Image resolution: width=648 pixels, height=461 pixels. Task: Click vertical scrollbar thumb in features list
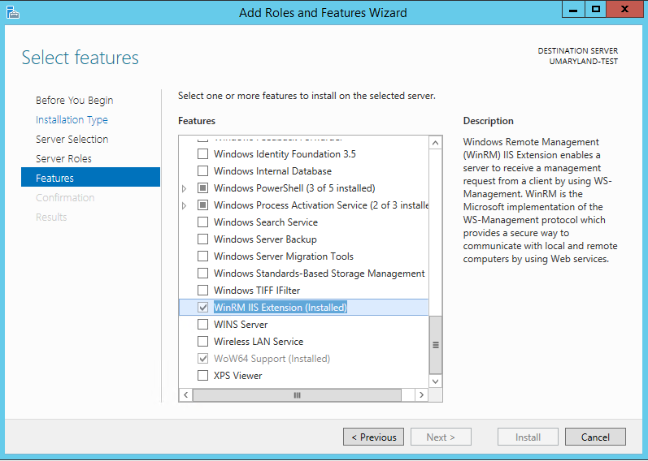coord(435,345)
